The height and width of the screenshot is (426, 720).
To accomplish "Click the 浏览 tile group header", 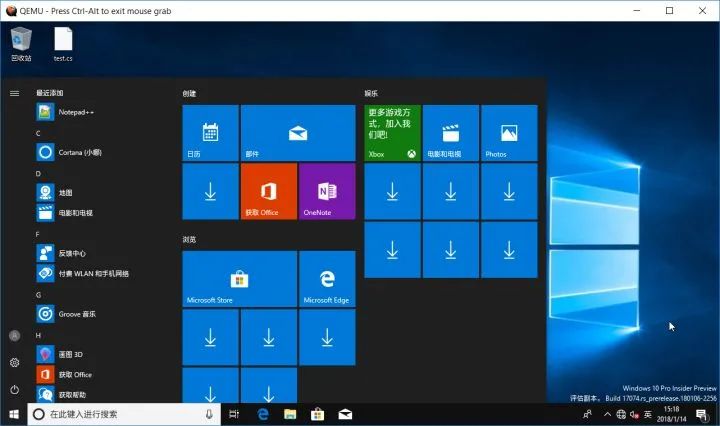I will tap(189, 240).
